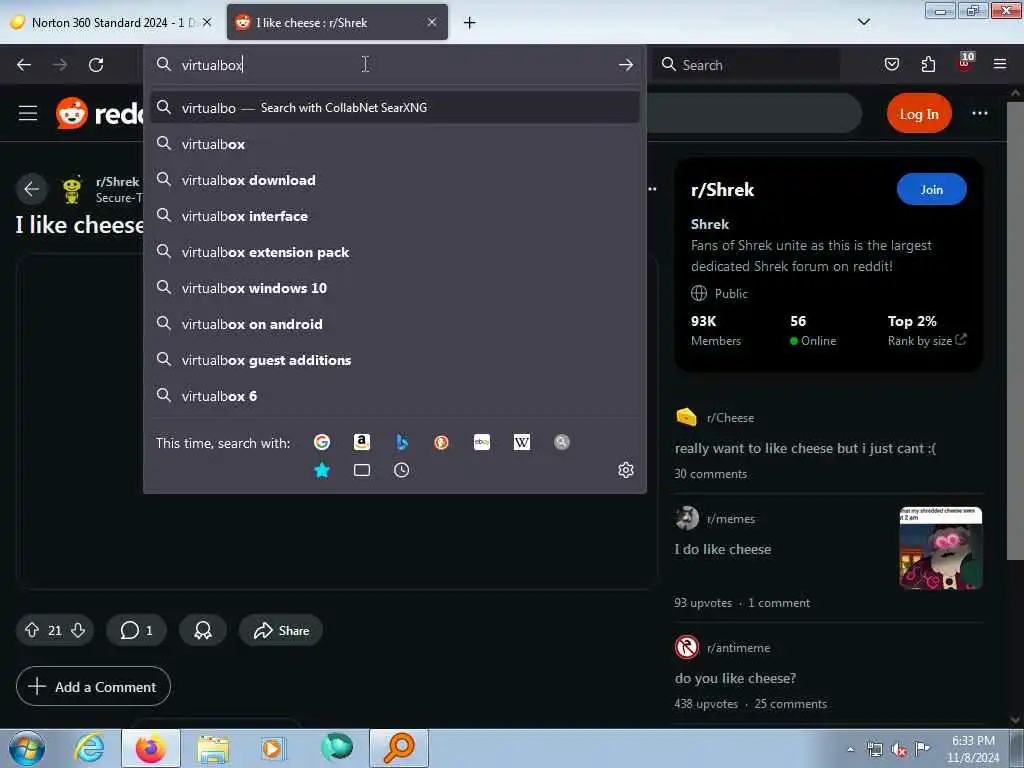Image resolution: width=1024 pixels, height=768 pixels.
Task: Open the Reddit hamburger side menu
Action: point(28,113)
